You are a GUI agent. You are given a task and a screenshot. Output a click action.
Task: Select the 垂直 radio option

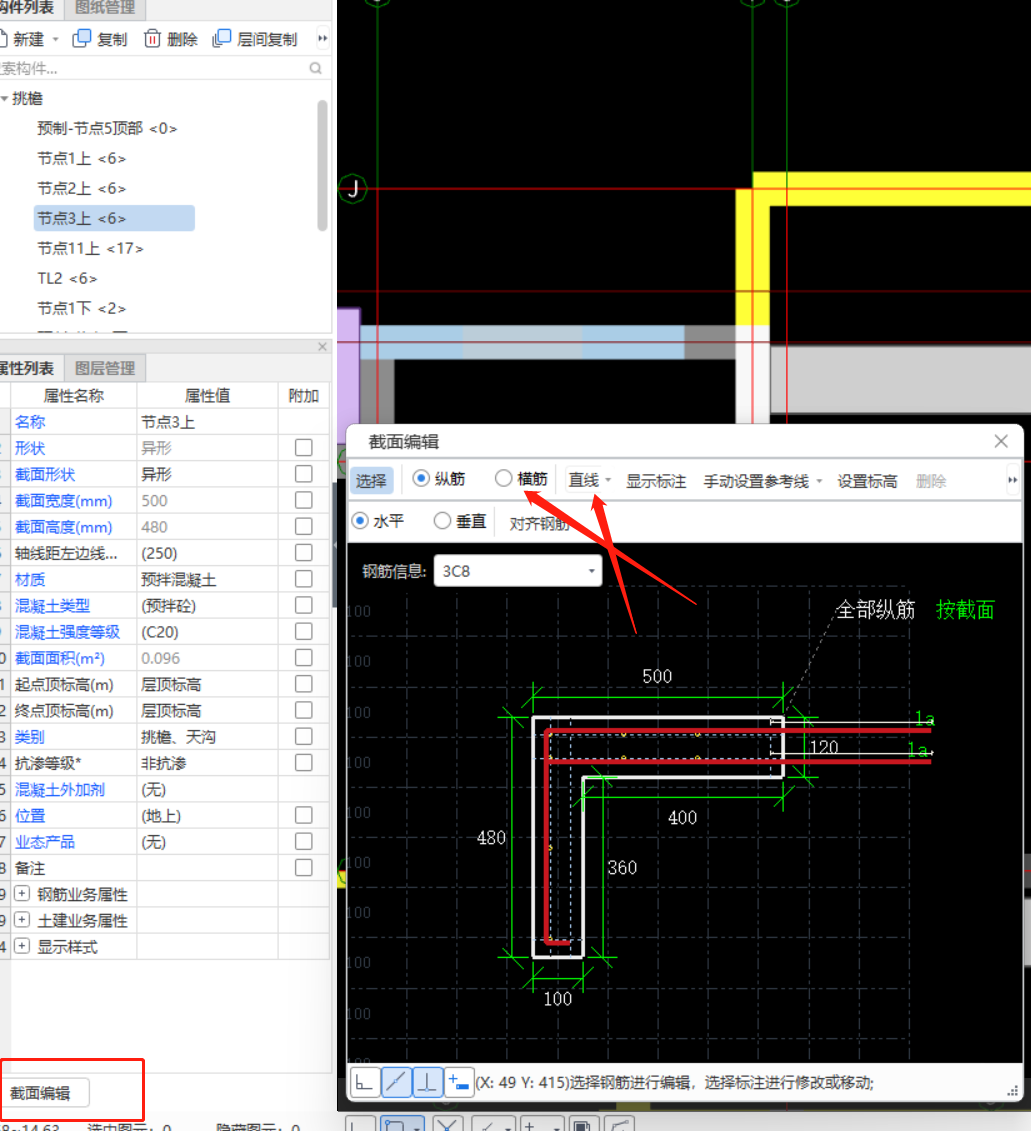click(442, 520)
